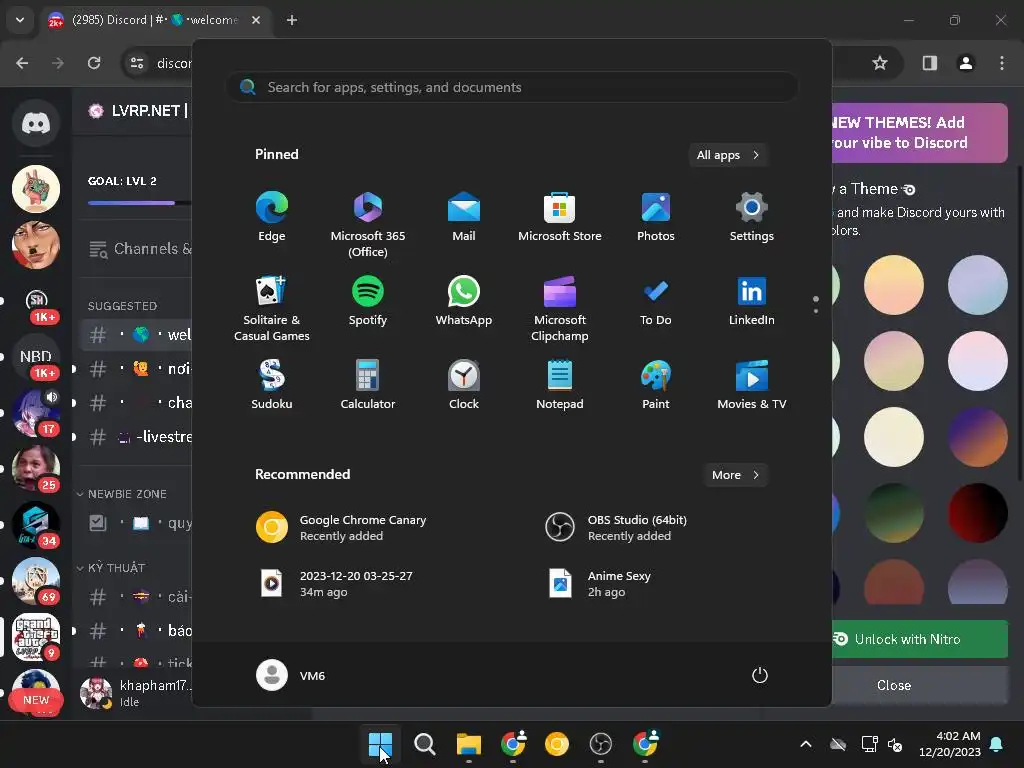
Task: Launch Sudoku game
Action: point(272,385)
